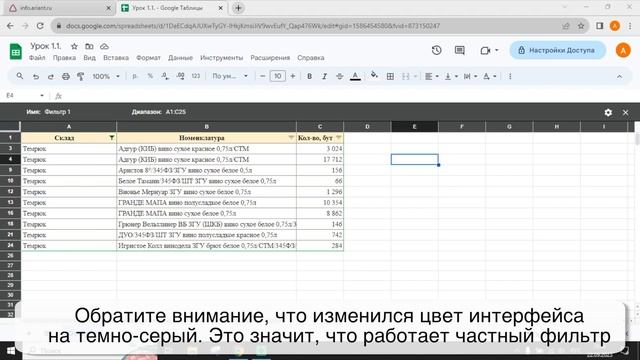Open horizontal align dropdown

[431, 76]
